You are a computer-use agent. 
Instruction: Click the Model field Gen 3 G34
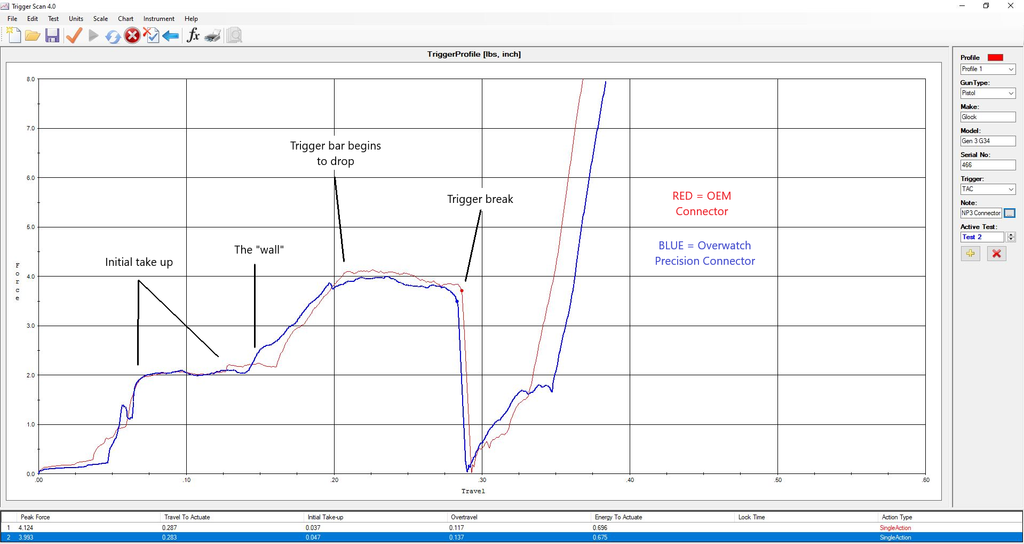[x=987, y=141]
